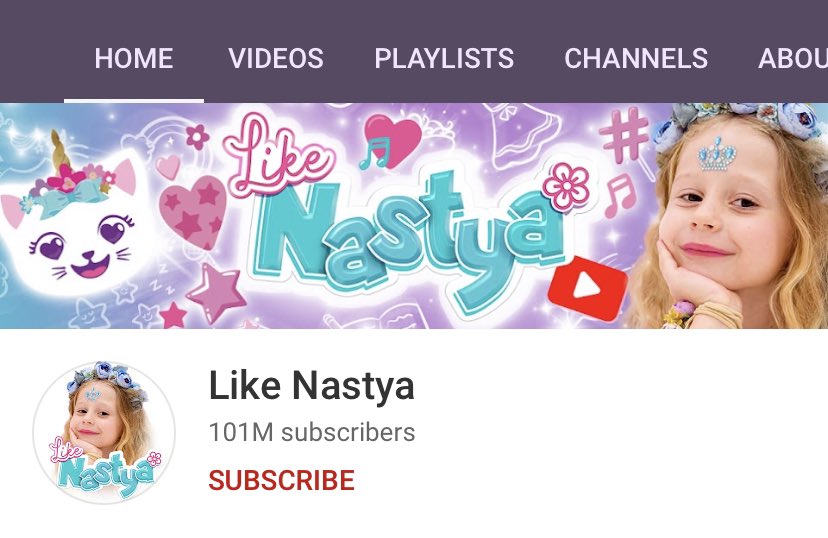Open the HOME tab

point(134,58)
